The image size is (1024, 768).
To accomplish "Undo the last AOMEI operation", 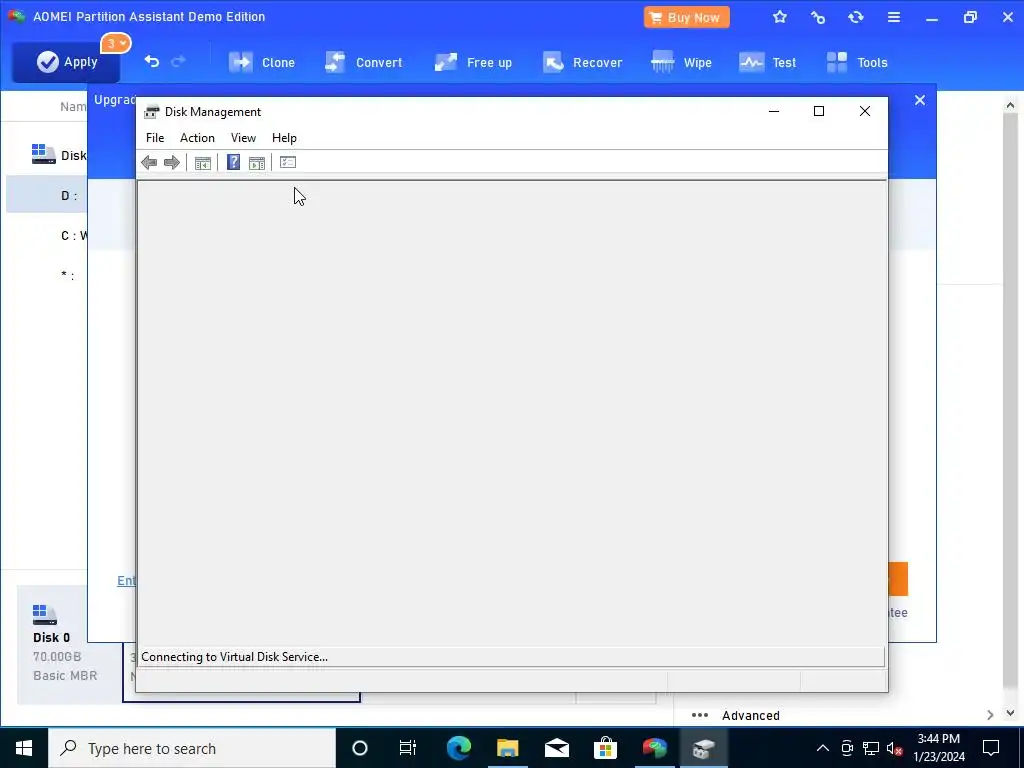I will pyautogui.click(x=152, y=61).
